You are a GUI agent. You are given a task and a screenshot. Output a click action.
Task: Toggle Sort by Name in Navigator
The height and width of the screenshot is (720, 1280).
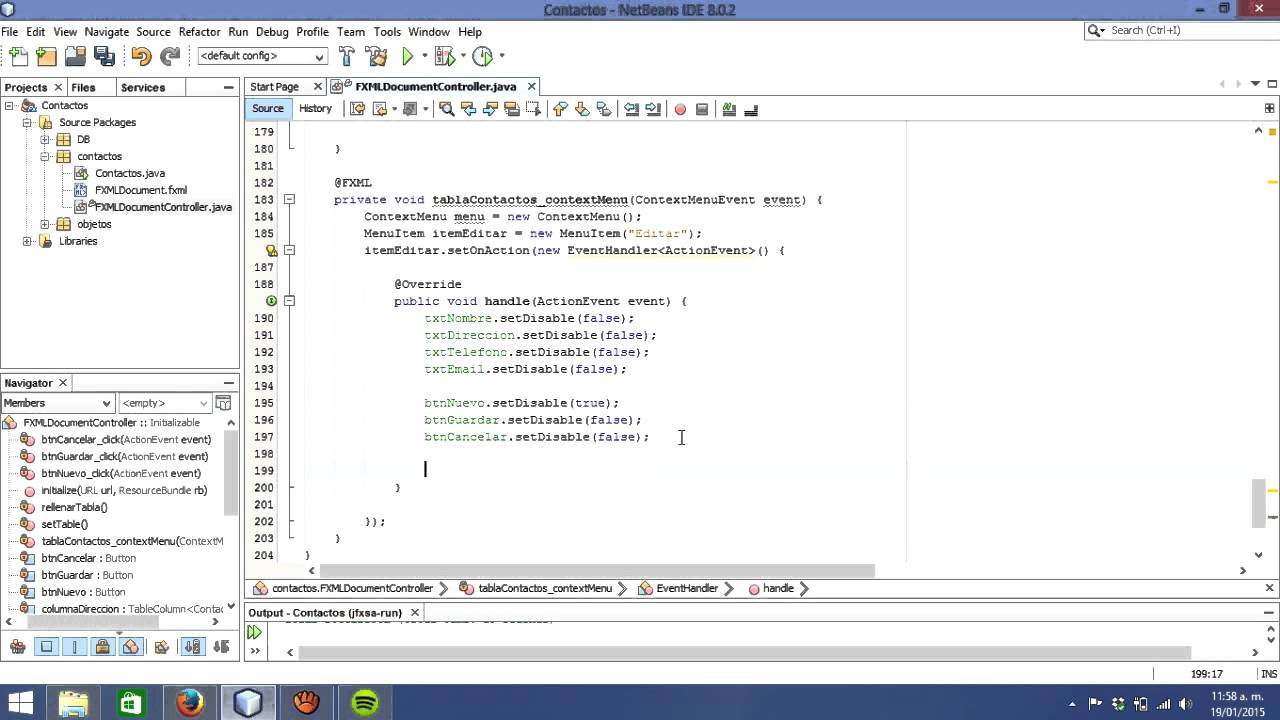tap(192, 647)
